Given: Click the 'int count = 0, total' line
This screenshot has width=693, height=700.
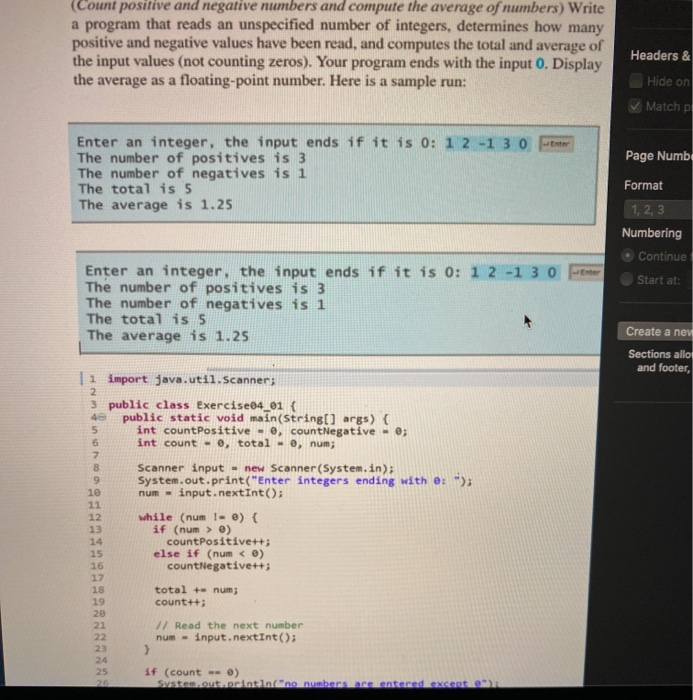Looking at the screenshot, I should 236,443.
